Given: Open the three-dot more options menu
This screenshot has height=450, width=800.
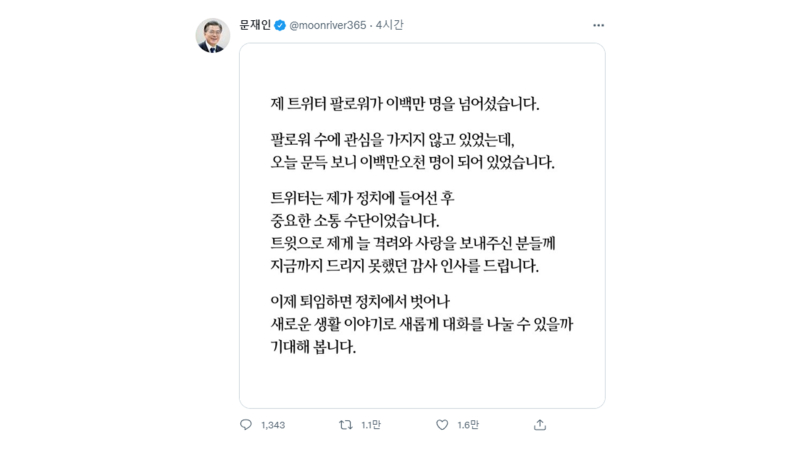Looking at the screenshot, I should (596, 24).
